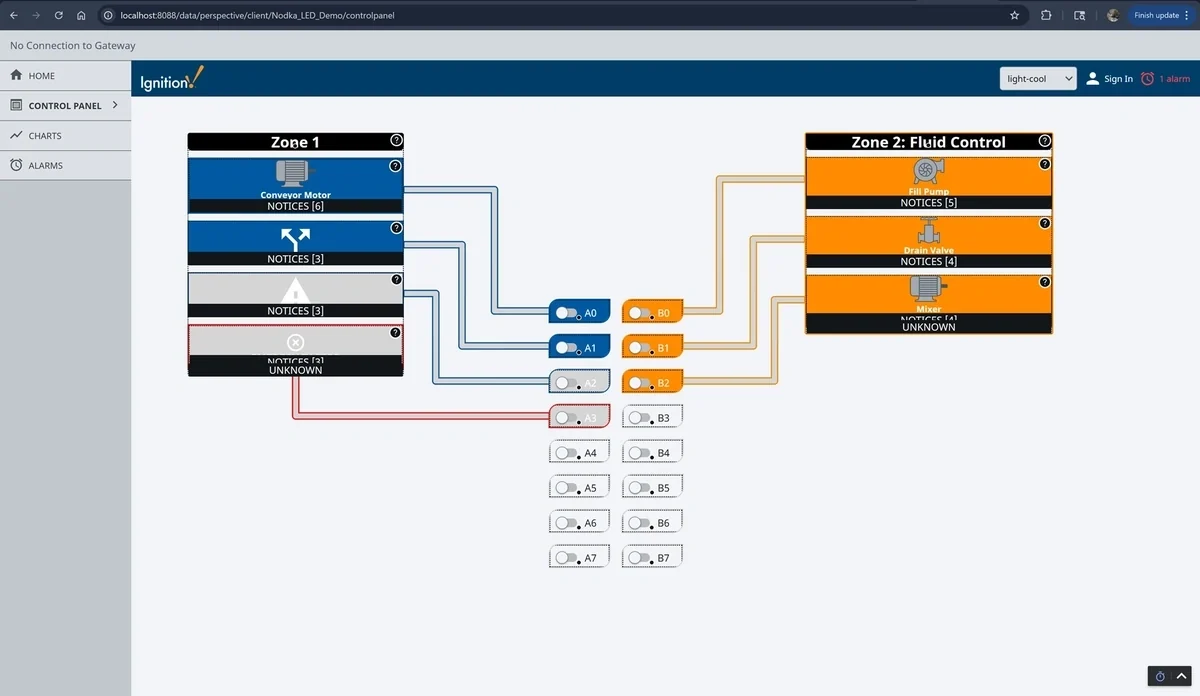Click the Ignition logo in header
The height and width of the screenshot is (696, 1200).
(172, 78)
